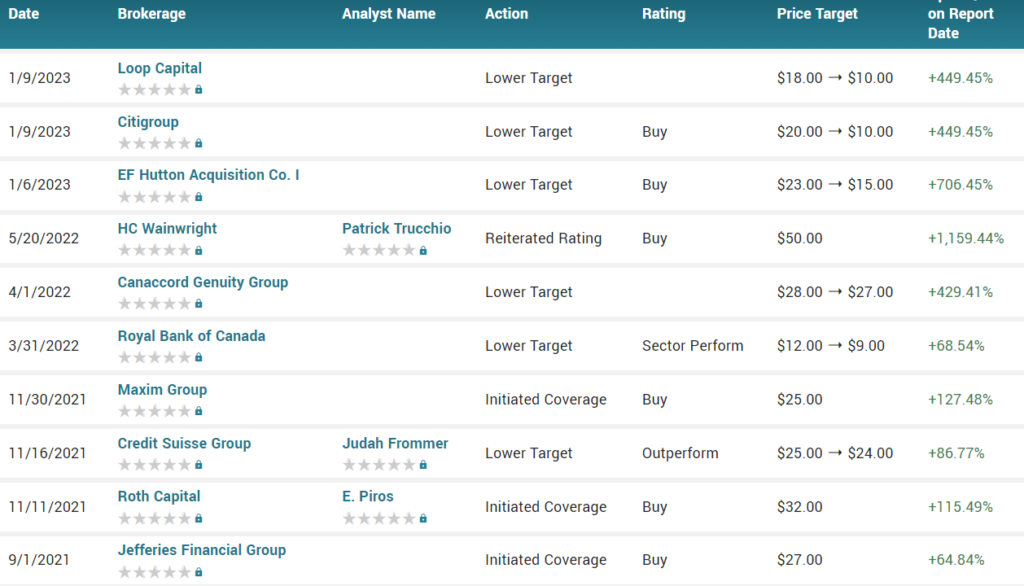
Task: Select the +706.45% upside value
Action: (x=960, y=185)
